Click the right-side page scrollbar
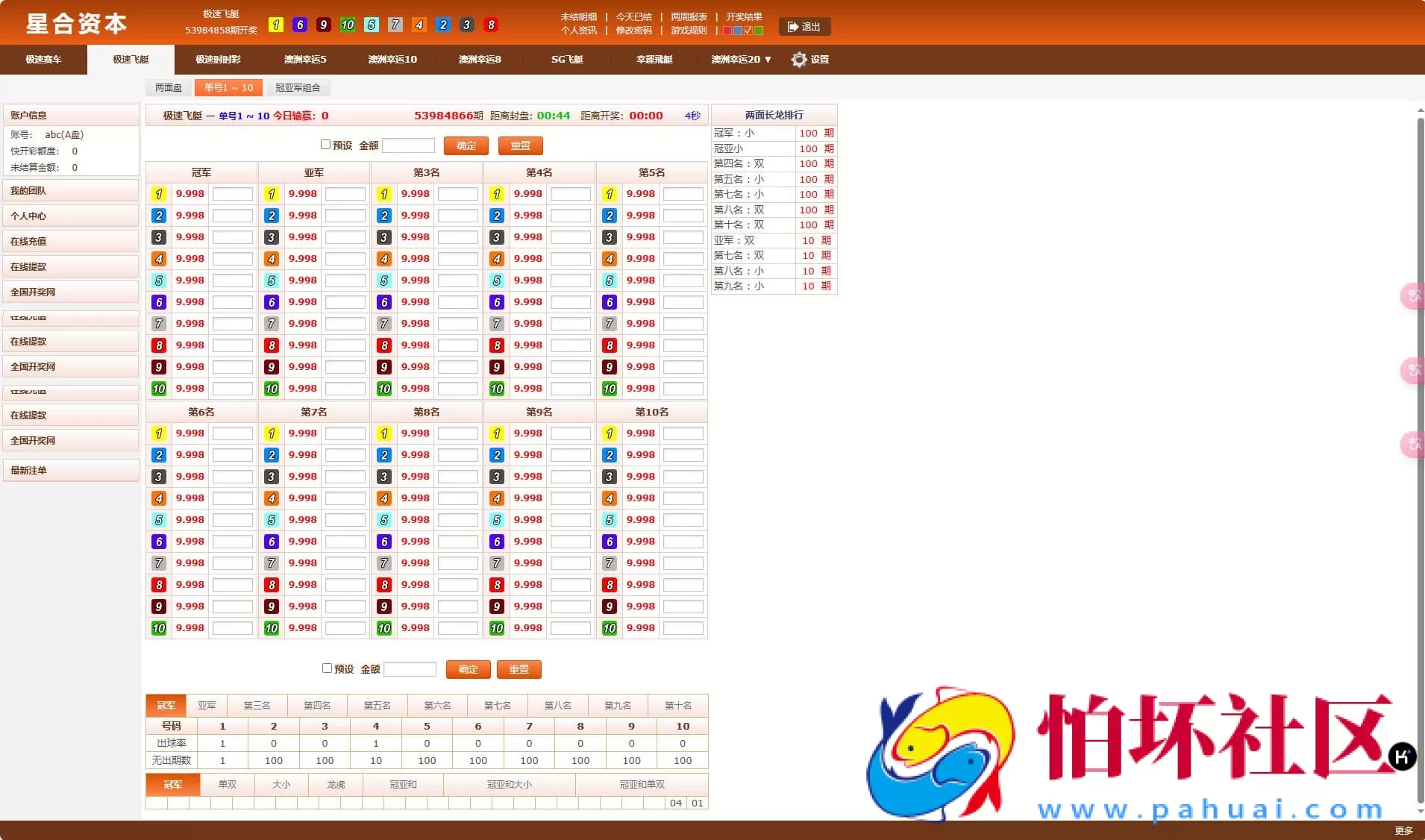1425x840 pixels. tap(1419, 298)
